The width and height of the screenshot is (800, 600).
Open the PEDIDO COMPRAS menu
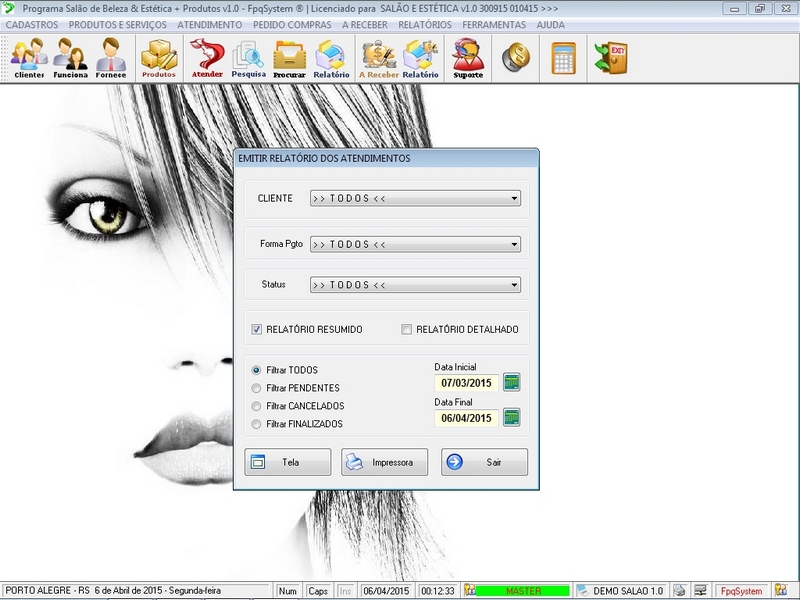pyautogui.click(x=292, y=25)
